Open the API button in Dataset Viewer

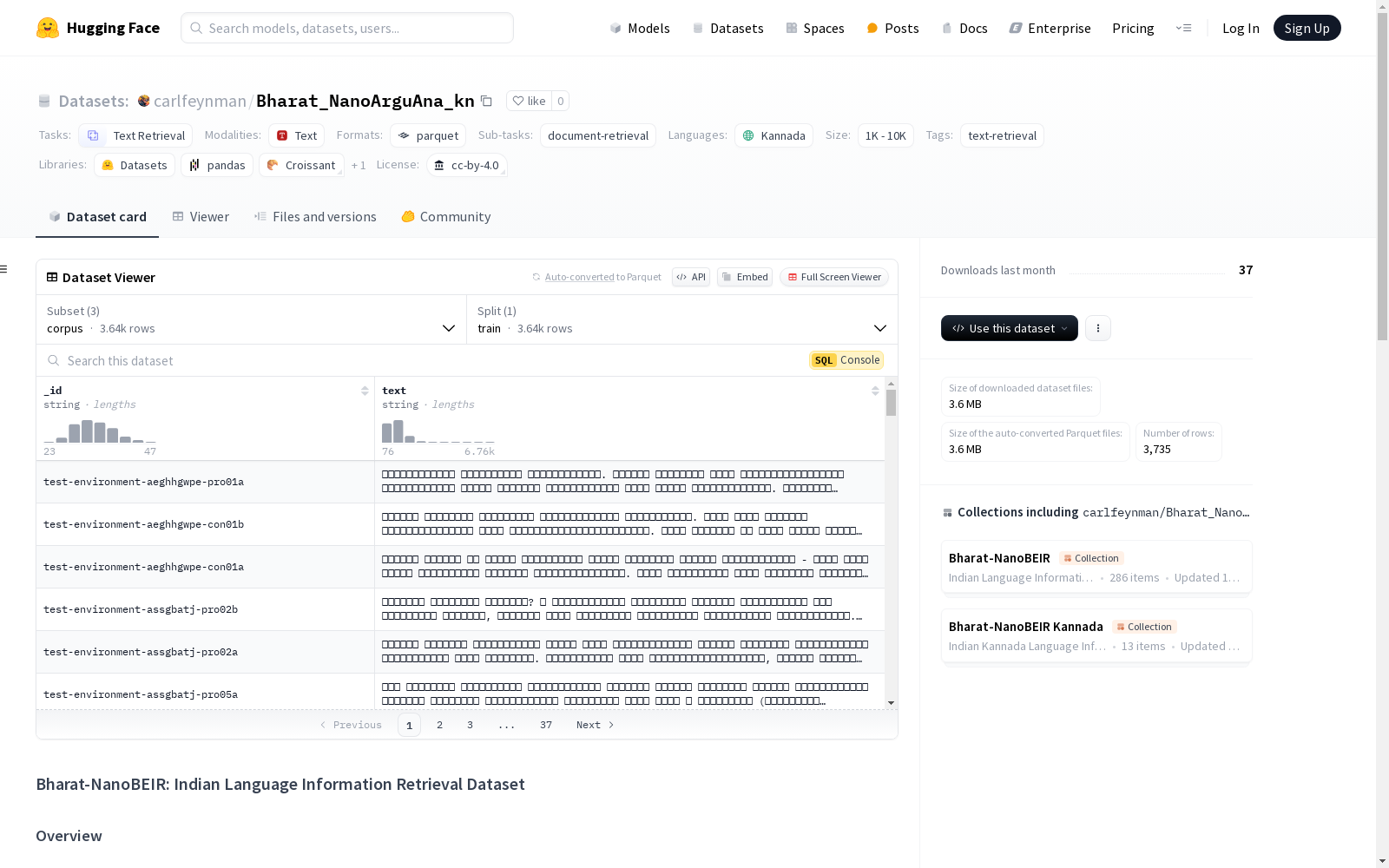[x=691, y=277]
